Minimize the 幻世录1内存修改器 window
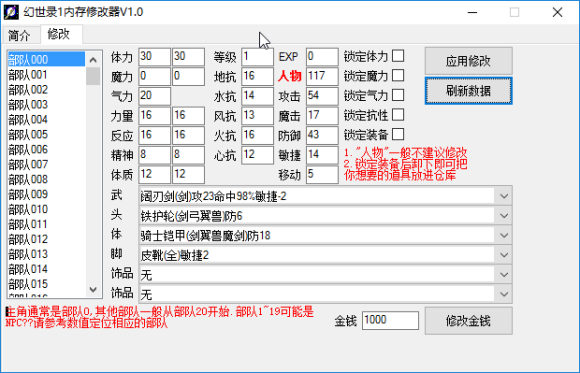This screenshot has width=580, height=373. tap(472, 12)
